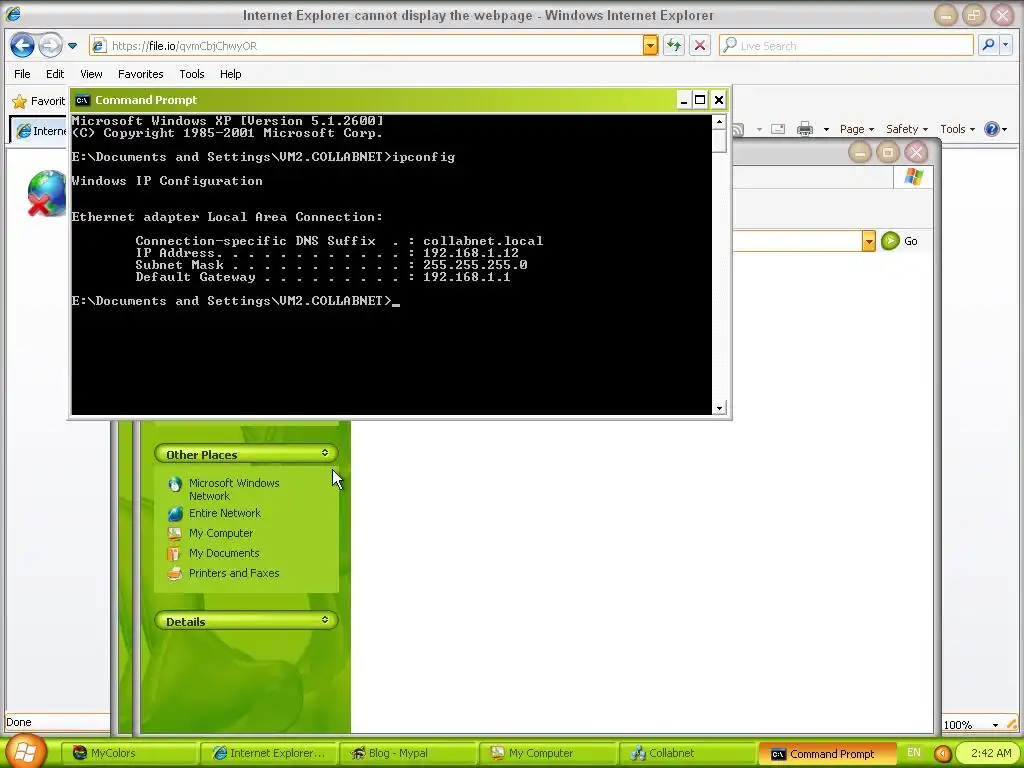Screen dimensions: 1024x768
Task: Click the collabnet.local DNS suffix text
Action: [x=483, y=241]
